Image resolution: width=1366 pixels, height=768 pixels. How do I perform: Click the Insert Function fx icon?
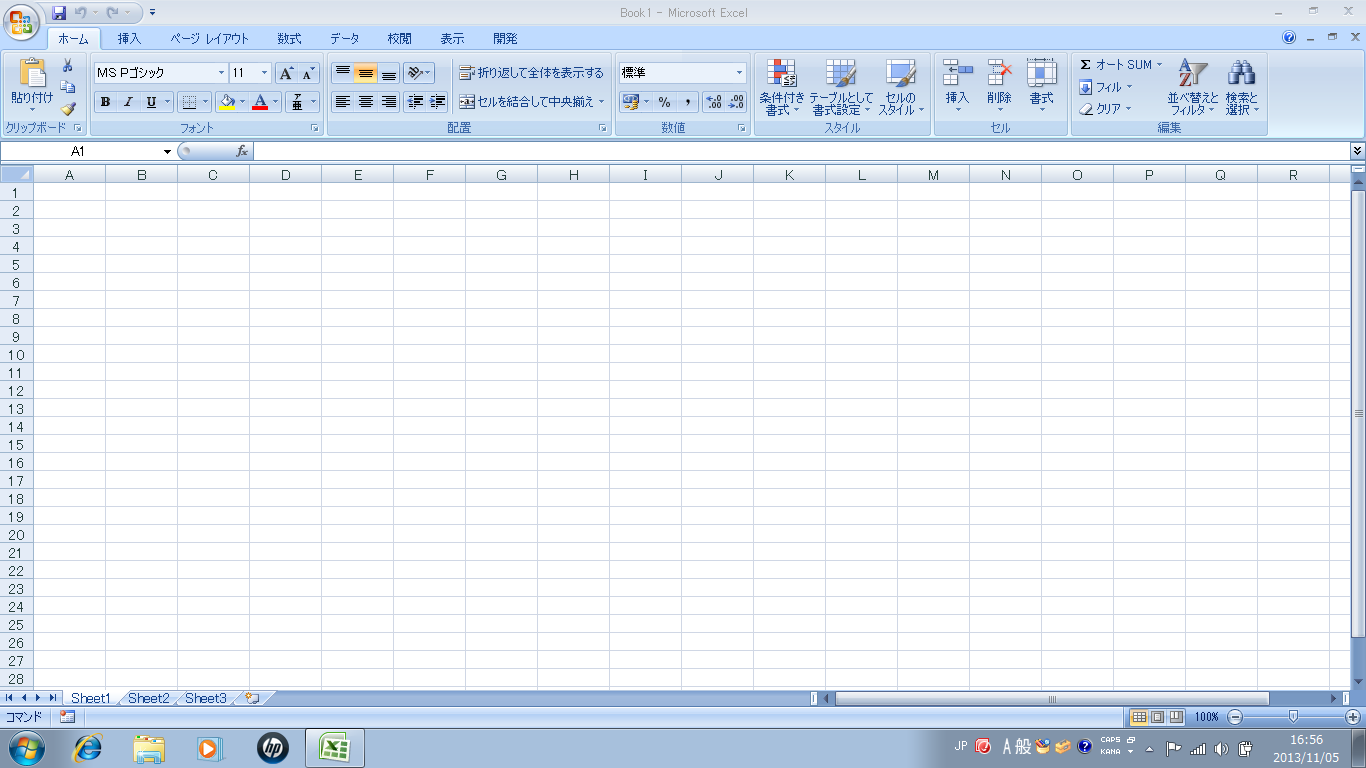(x=241, y=151)
